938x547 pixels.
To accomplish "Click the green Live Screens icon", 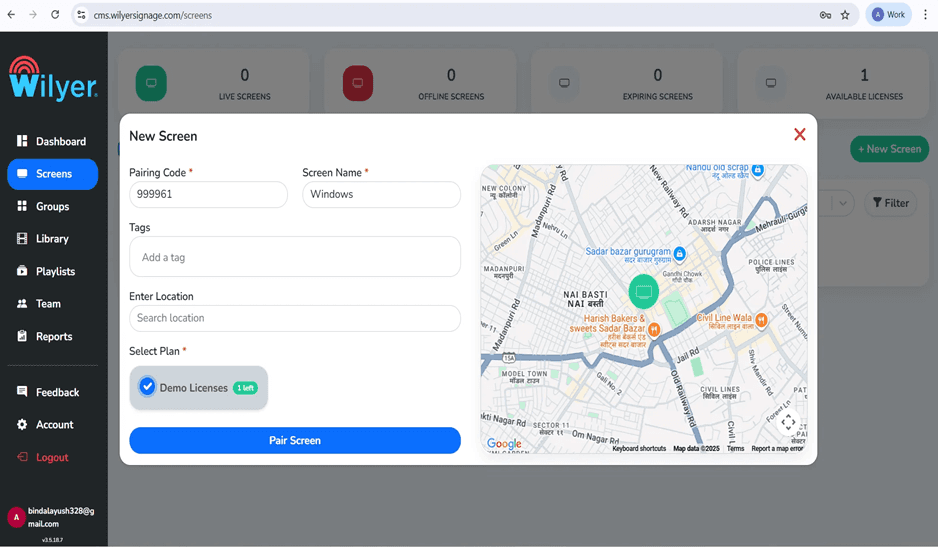I will (x=151, y=83).
